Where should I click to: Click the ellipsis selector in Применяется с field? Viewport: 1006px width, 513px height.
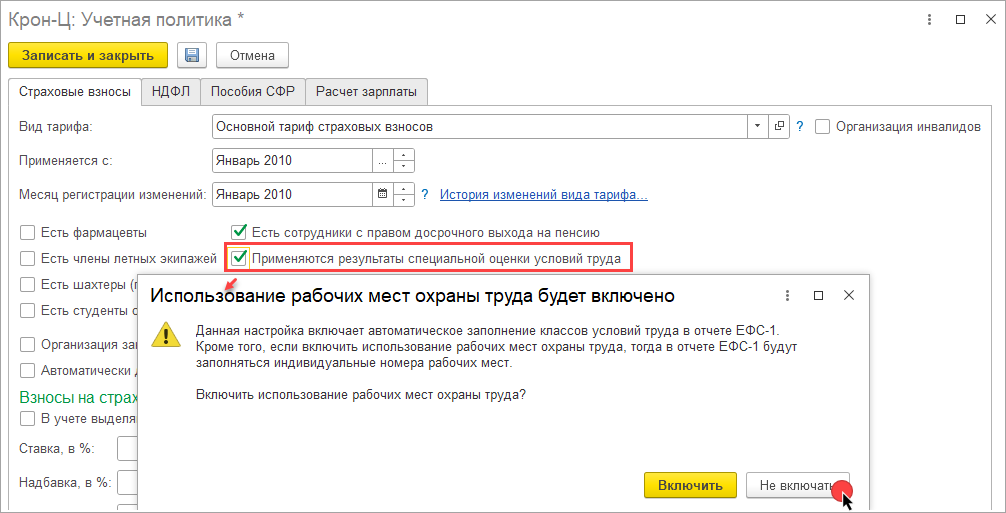[x=382, y=161]
